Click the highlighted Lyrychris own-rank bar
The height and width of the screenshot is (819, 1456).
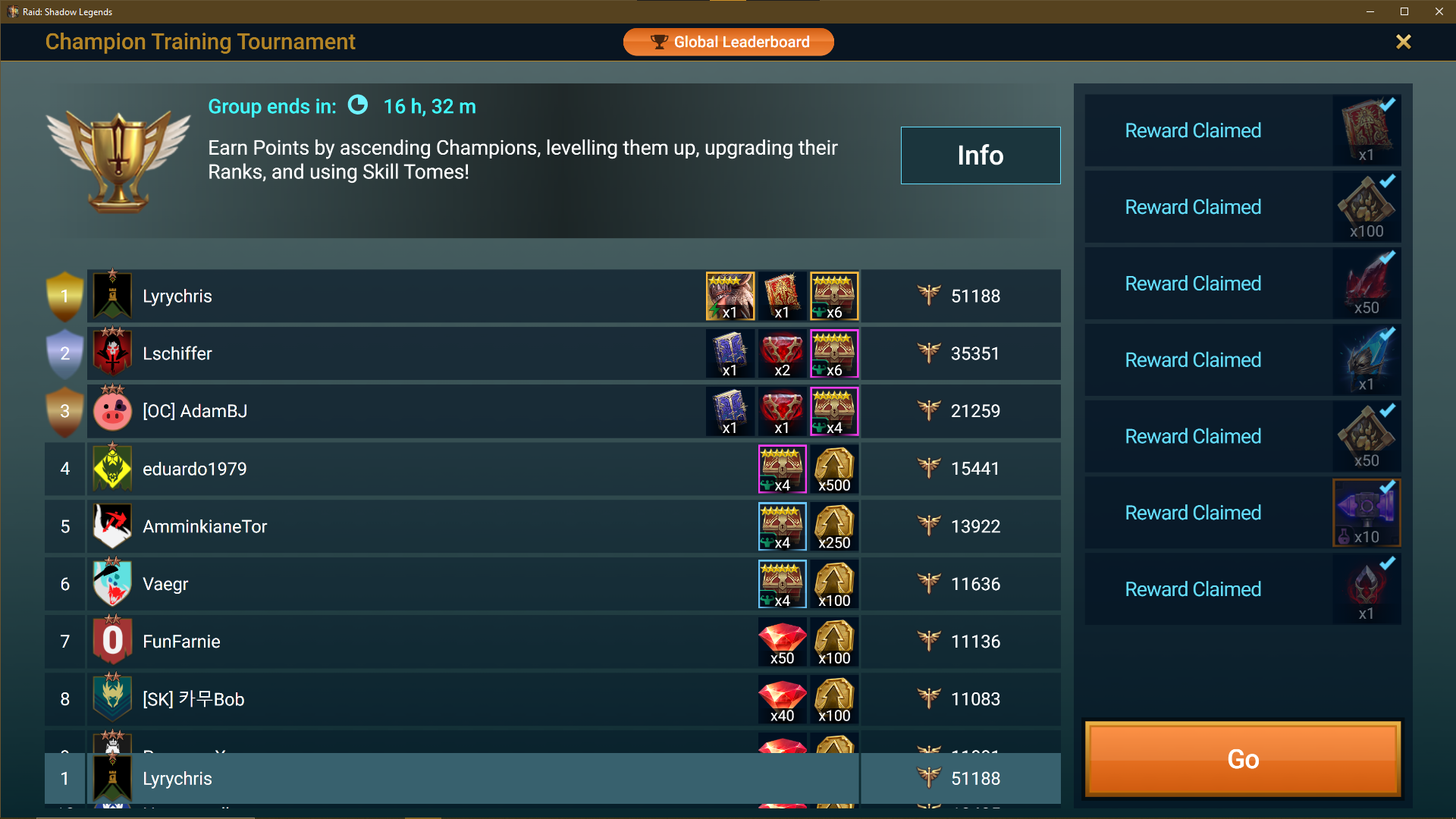(552, 778)
